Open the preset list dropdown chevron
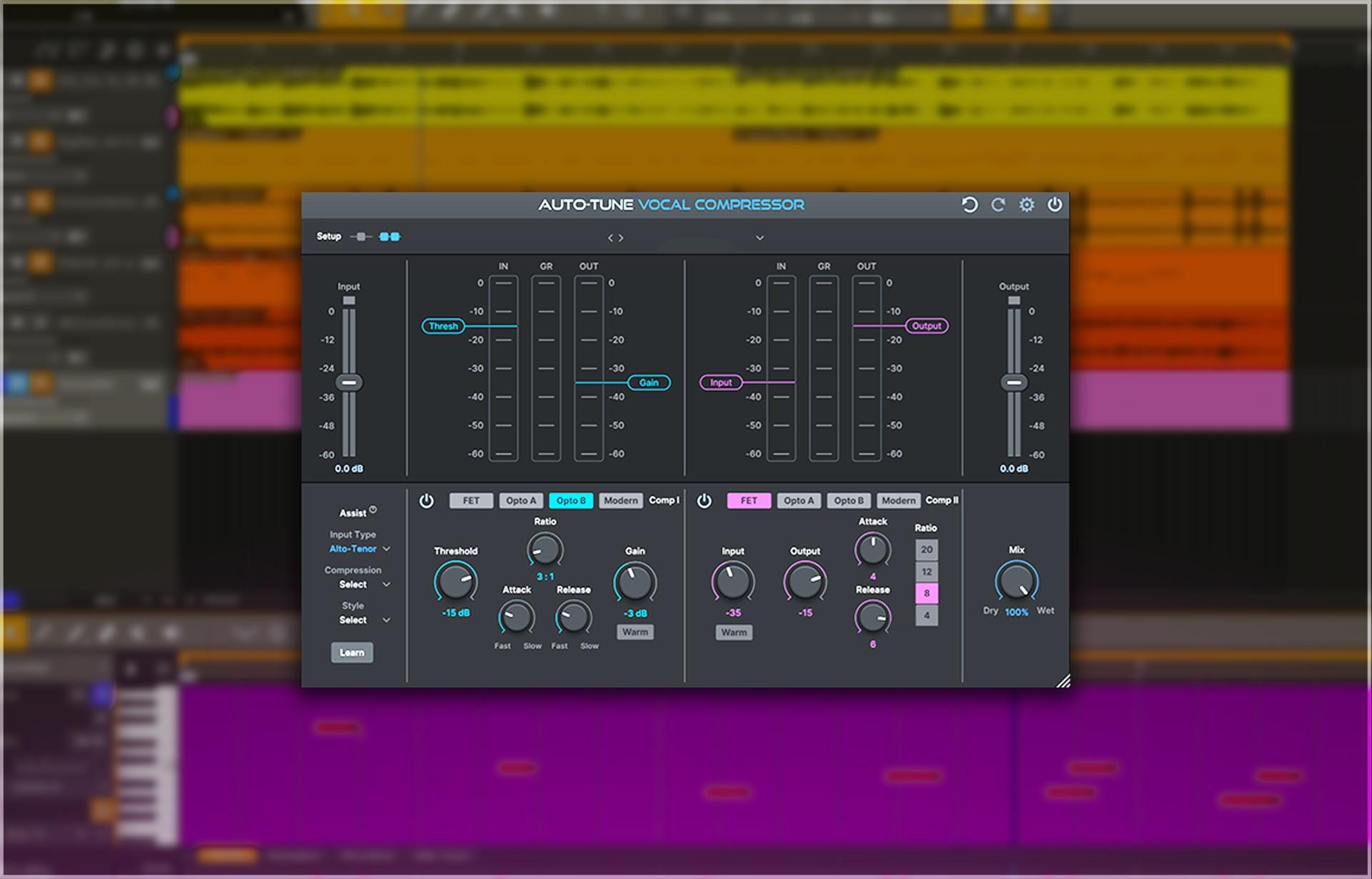The height and width of the screenshot is (879, 1372). pyautogui.click(x=760, y=238)
